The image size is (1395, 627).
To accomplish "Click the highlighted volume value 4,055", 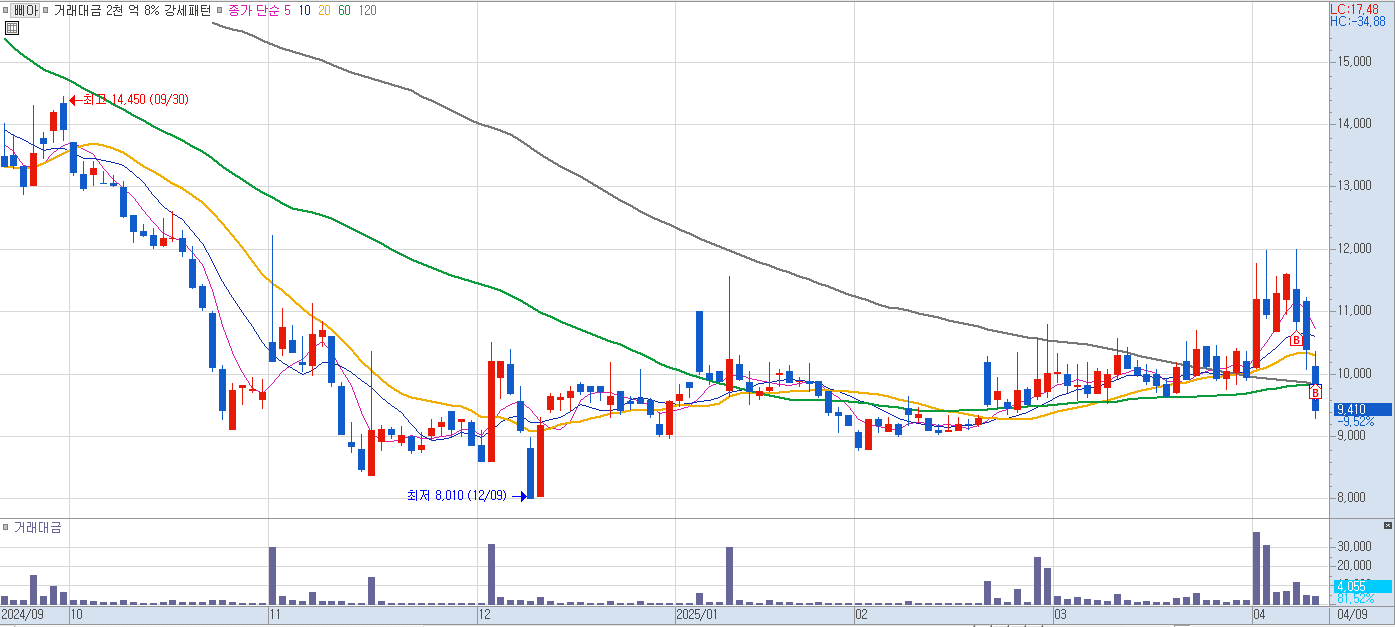I will point(1361,586).
